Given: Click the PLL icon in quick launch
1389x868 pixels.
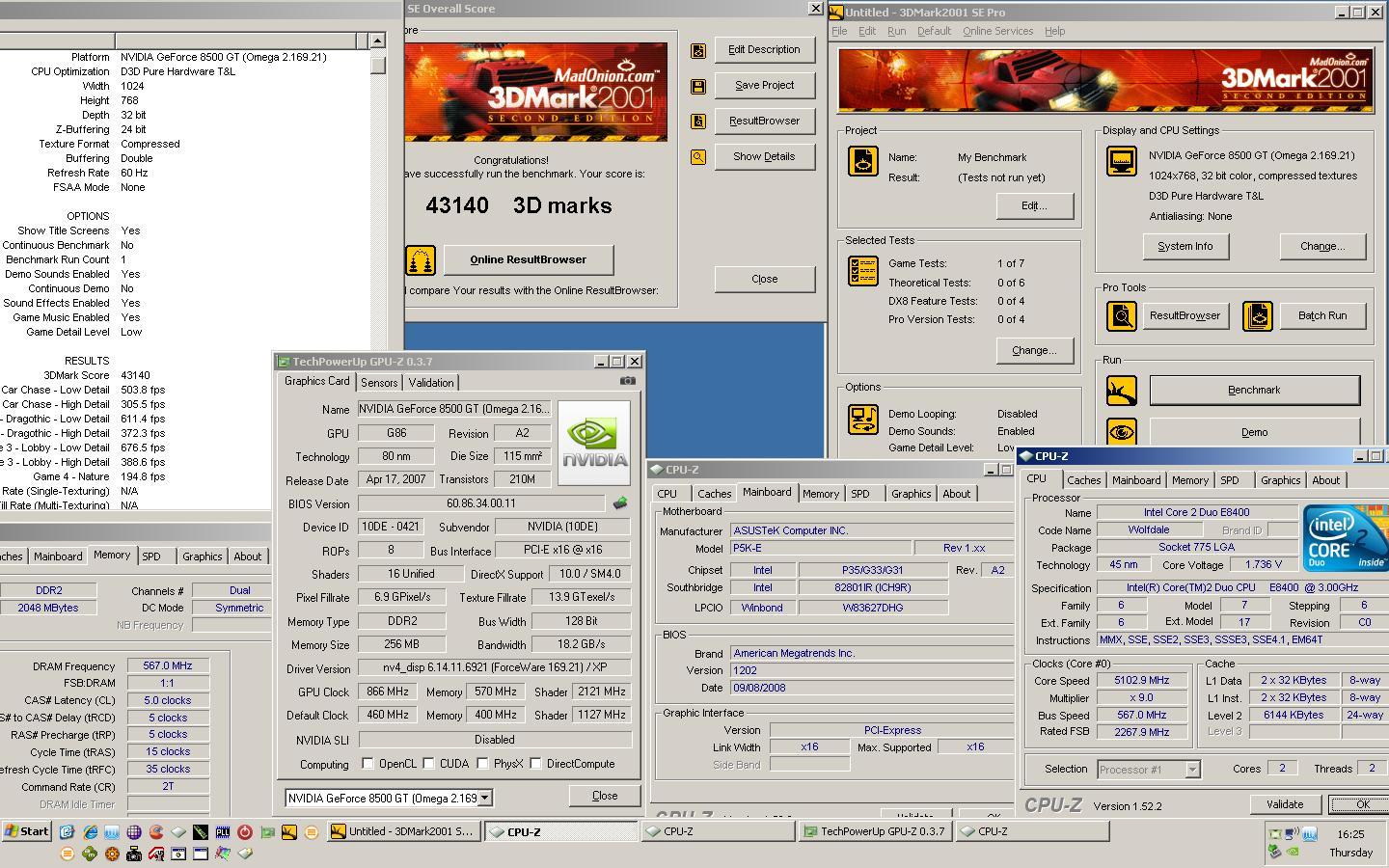Looking at the screenshot, I should coord(223,831).
